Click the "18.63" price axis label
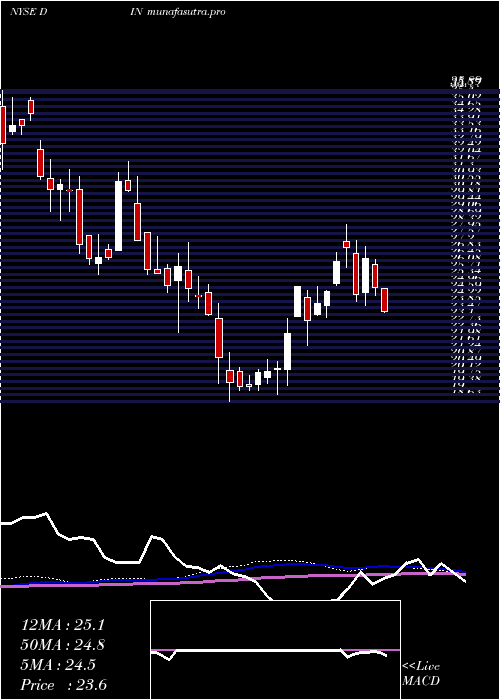This screenshot has height=700, width=500. 467,391
